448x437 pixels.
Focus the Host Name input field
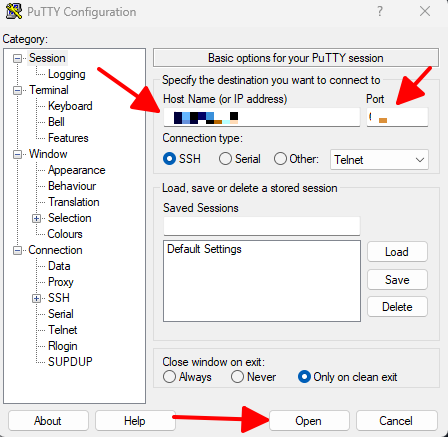click(x=262, y=117)
